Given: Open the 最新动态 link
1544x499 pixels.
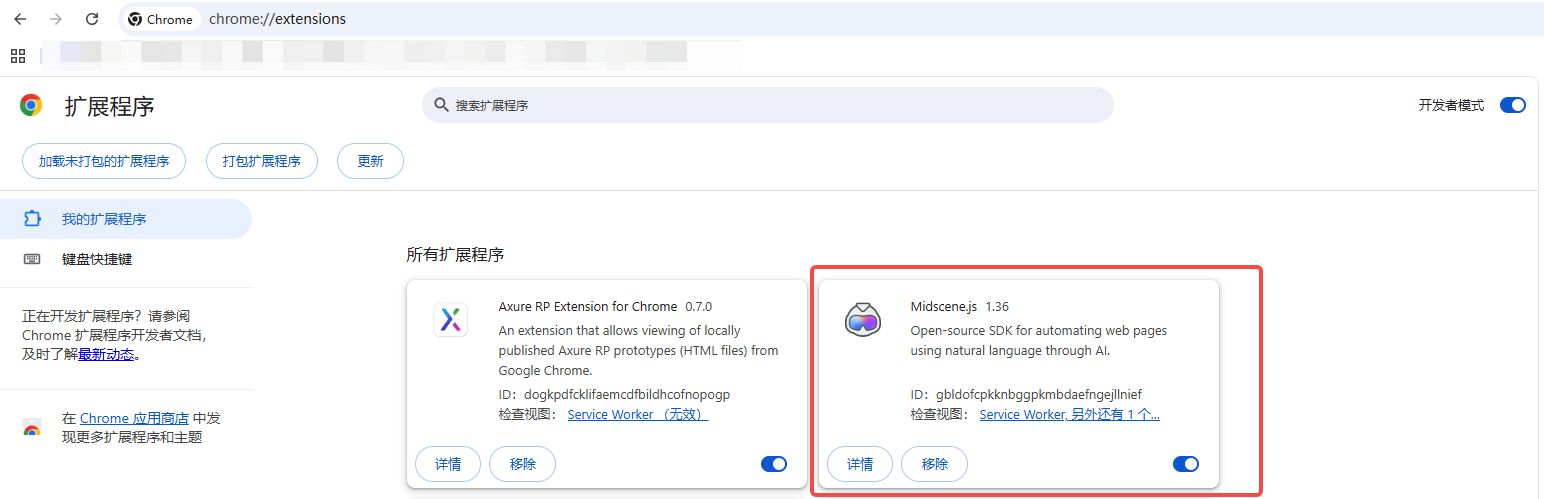Looking at the screenshot, I should tap(106, 354).
